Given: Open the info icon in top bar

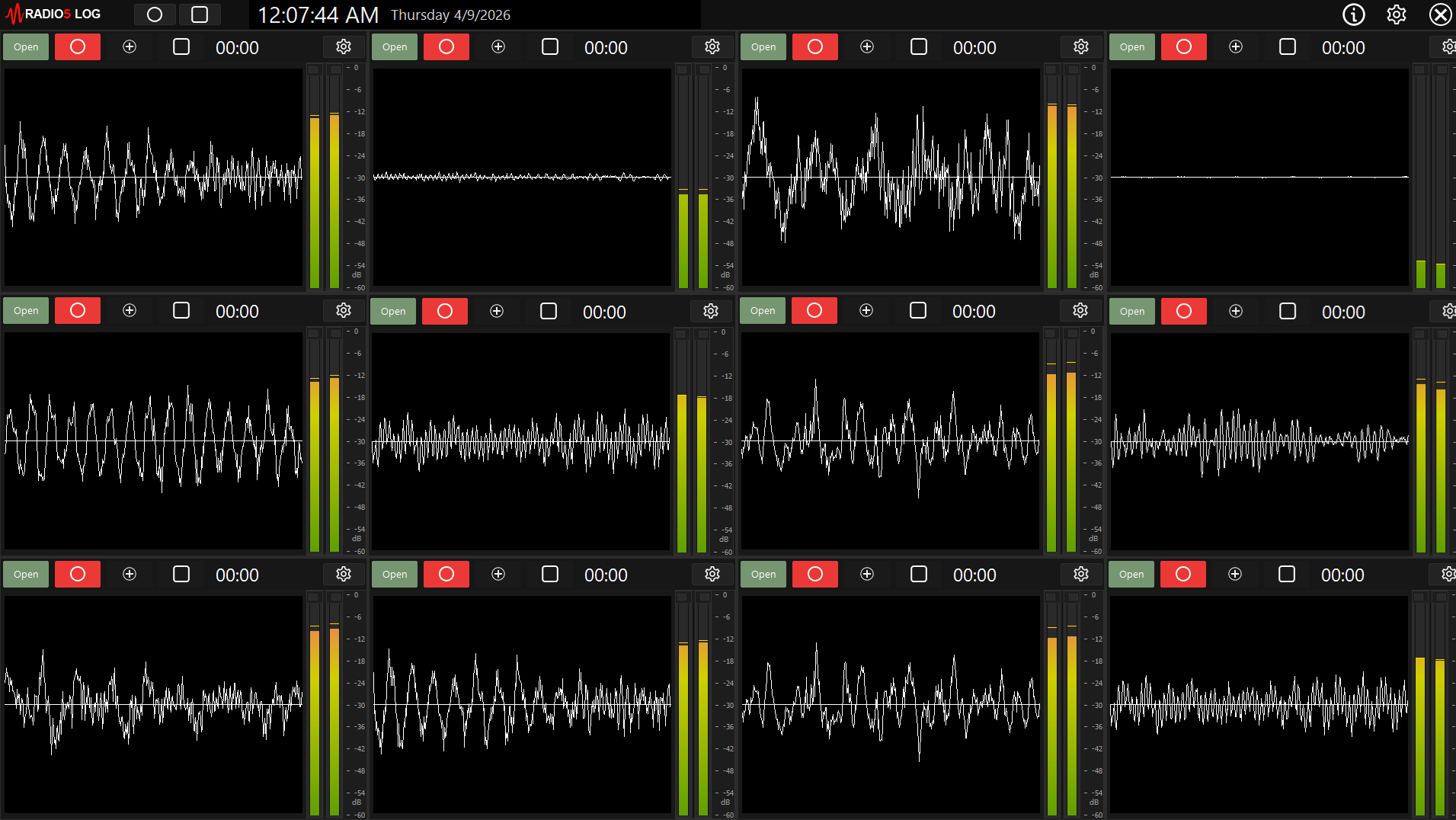Looking at the screenshot, I should point(1353,14).
